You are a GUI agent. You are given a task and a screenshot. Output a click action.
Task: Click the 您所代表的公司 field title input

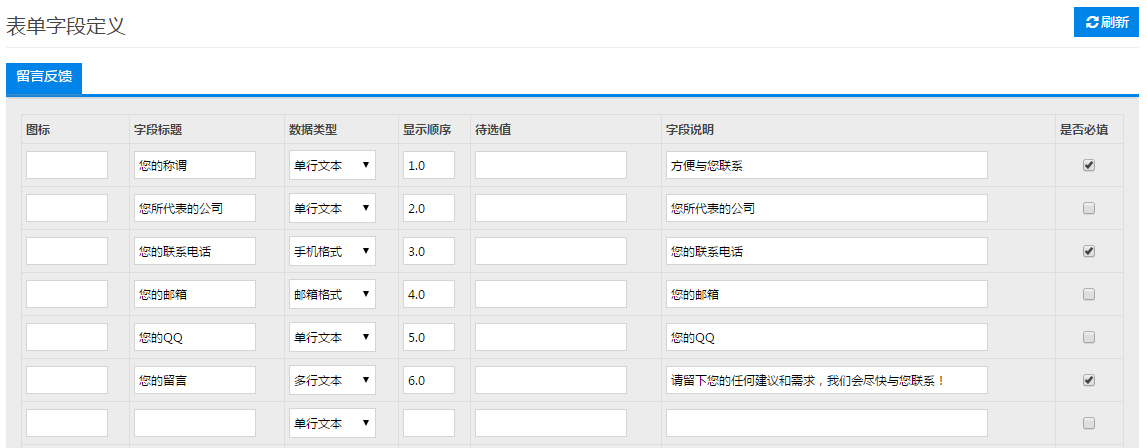pos(195,208)
